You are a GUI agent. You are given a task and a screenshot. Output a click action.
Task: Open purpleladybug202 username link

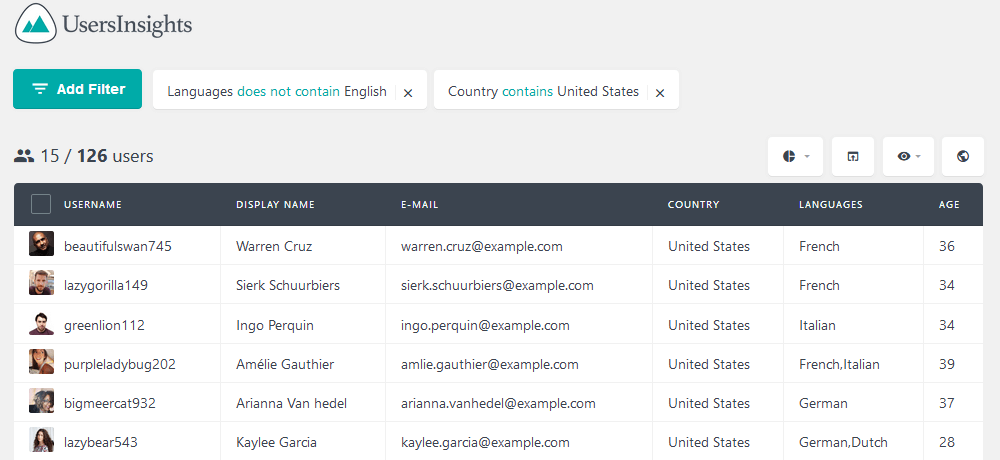(120, 364)
